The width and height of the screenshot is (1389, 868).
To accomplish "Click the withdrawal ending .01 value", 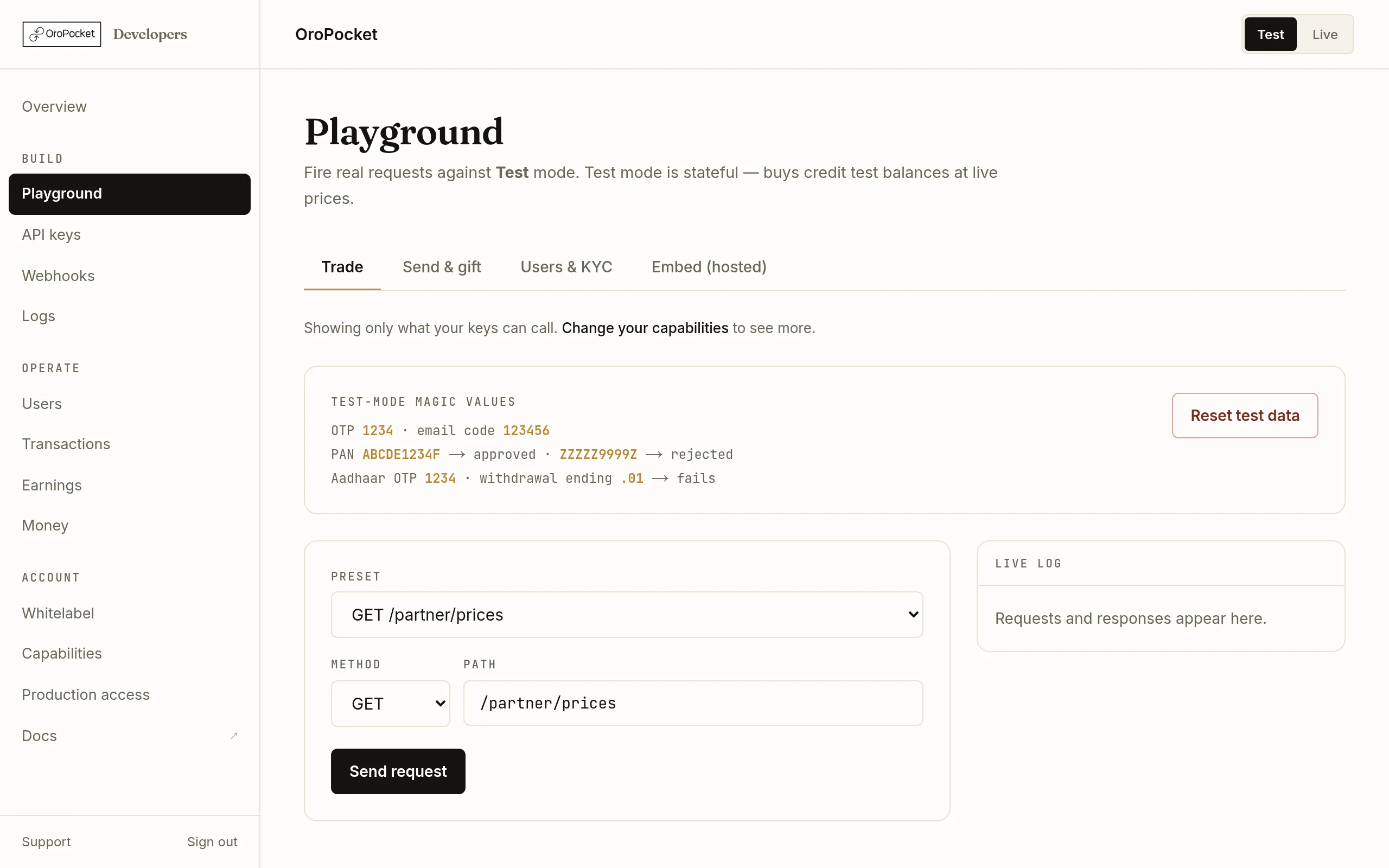I will pos(632,479).
